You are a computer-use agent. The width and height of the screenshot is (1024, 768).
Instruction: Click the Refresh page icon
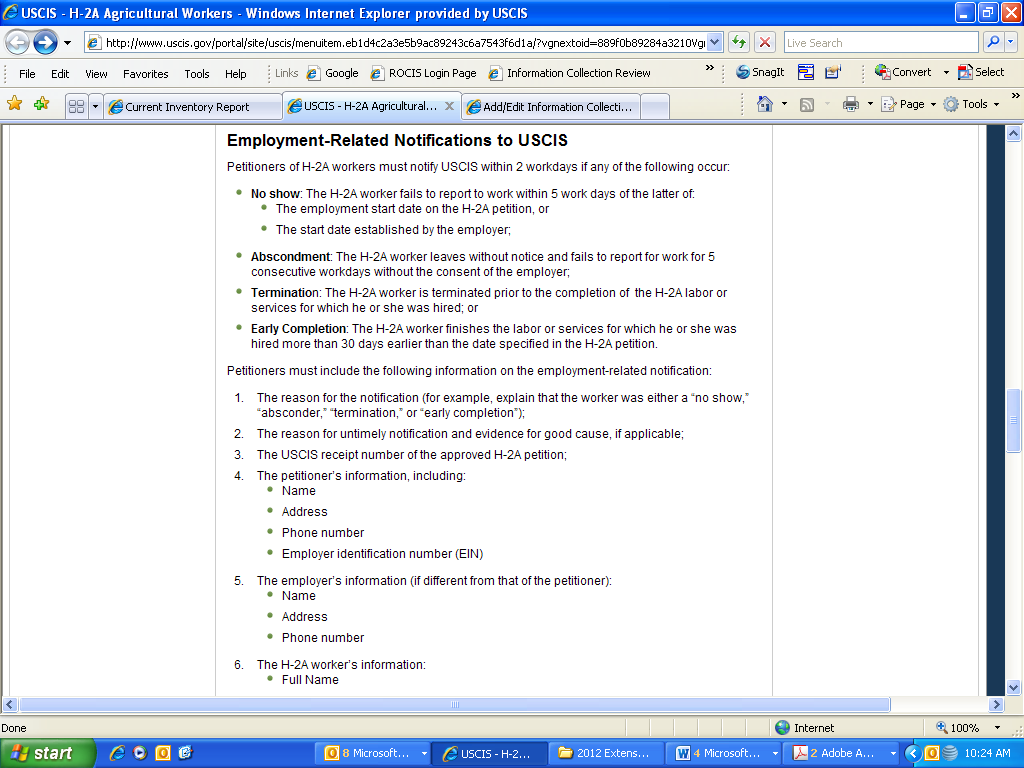(x=739, y=43)
